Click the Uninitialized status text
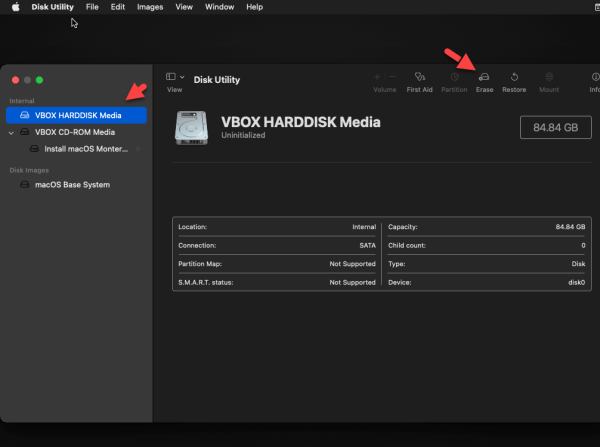The height and width of the screenshot is (447, 600). 243,135
